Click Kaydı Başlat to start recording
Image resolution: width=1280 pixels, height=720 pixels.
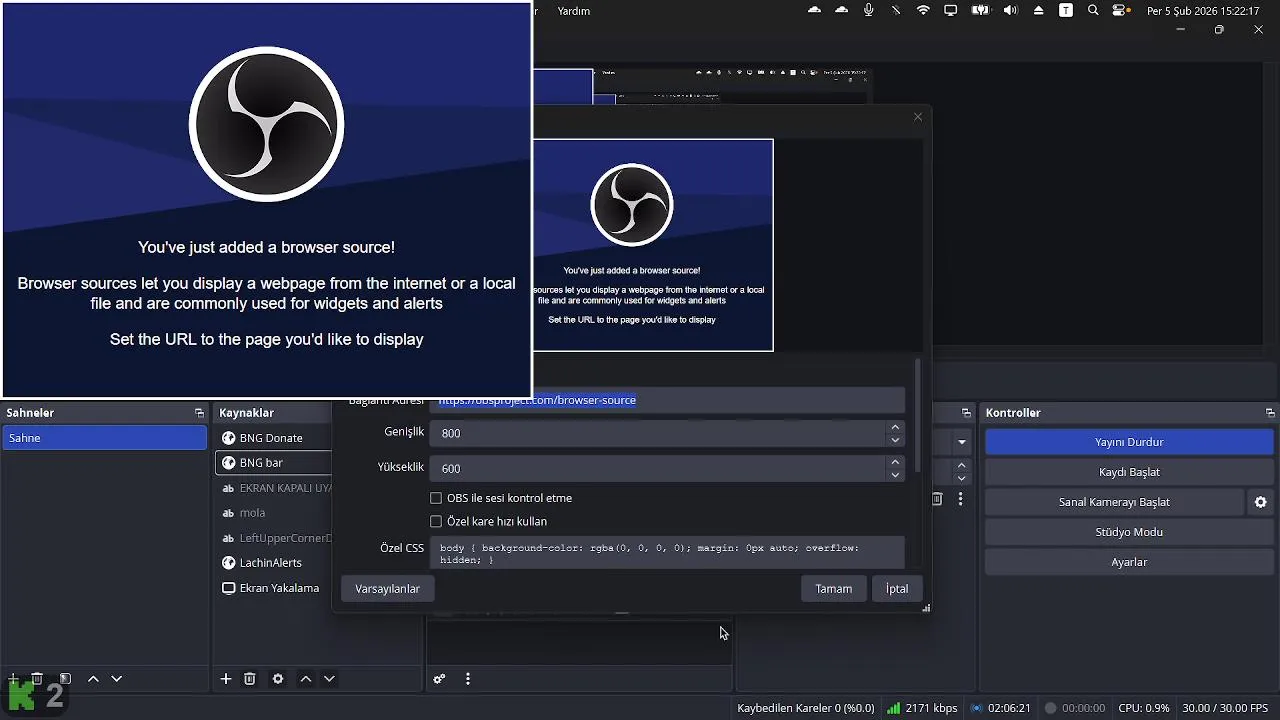tap(1129, 472)
